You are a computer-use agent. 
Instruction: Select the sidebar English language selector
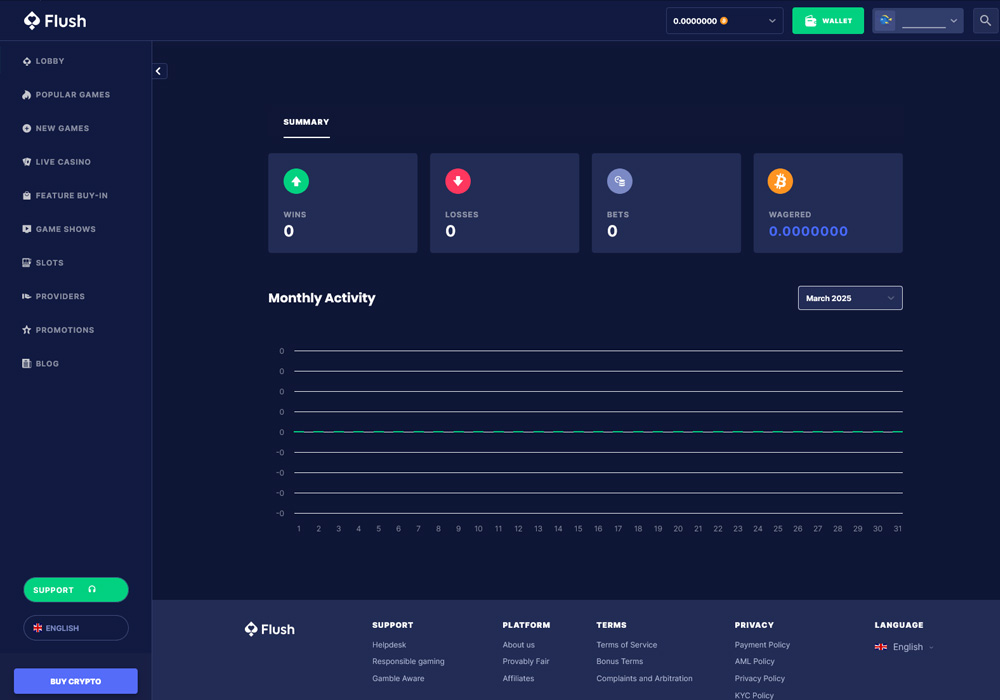point(76,628)
